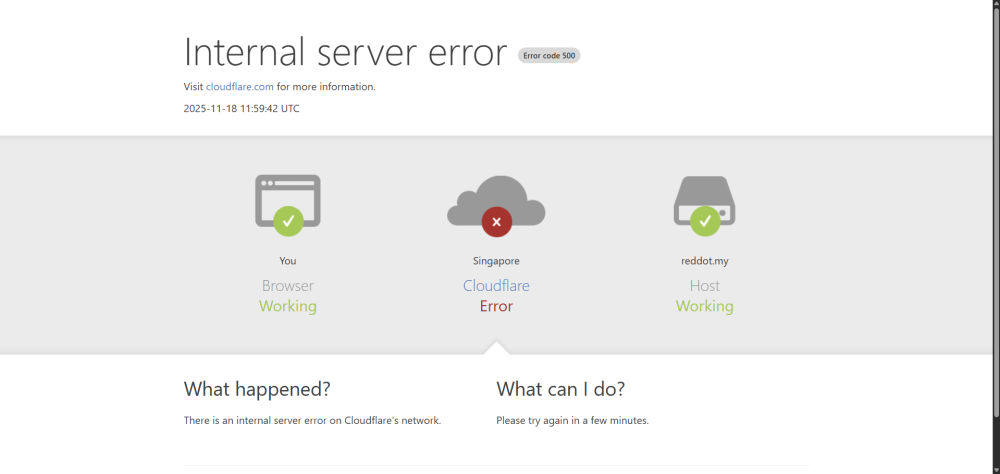This screenshot has width=1000, height=474.
Task: Click the server host icon above reddot.my
Action: pos(705,193)
